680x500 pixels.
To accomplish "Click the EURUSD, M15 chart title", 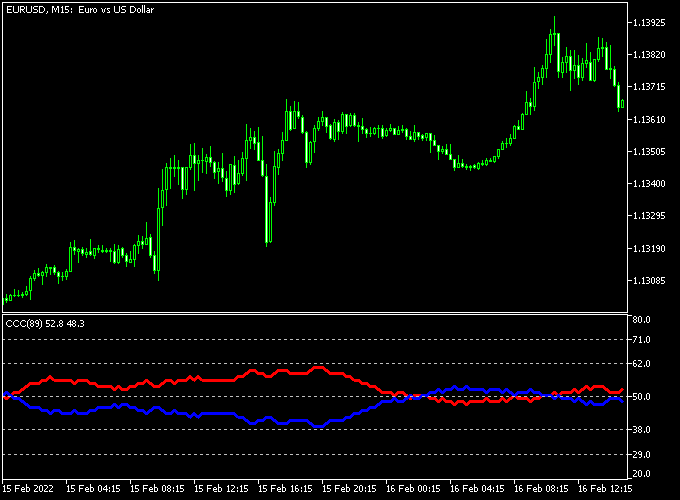I will click(x=80, y=10).
